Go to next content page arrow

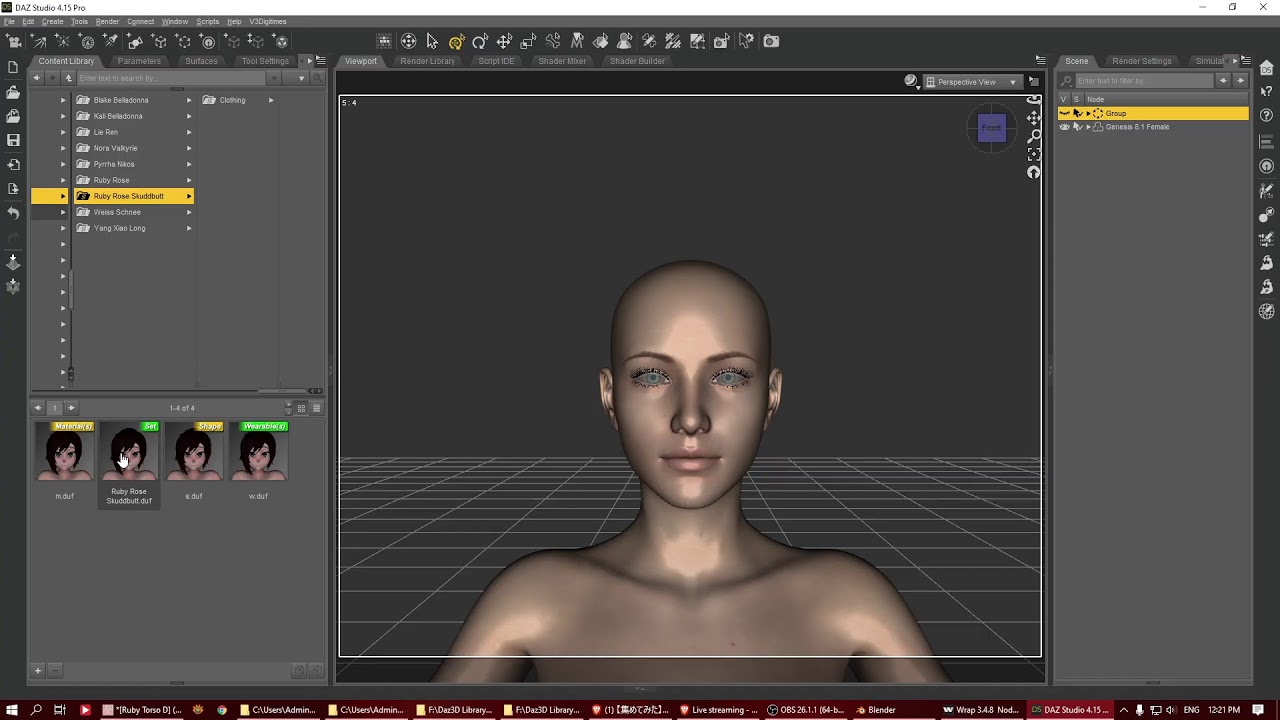(x=71, y=408)
